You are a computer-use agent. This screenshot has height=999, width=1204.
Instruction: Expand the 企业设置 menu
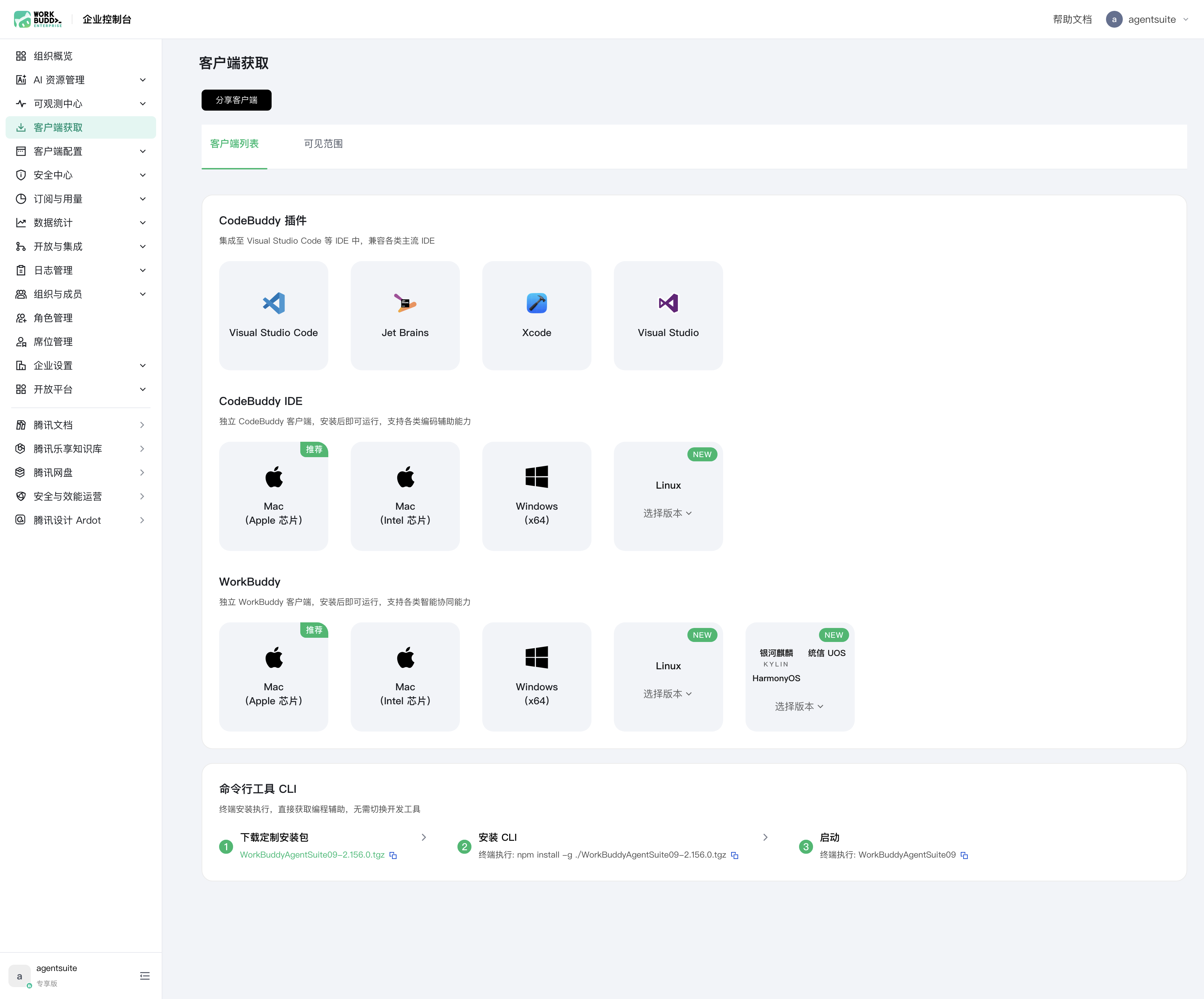pyautogui.click(x=80, y=365)
